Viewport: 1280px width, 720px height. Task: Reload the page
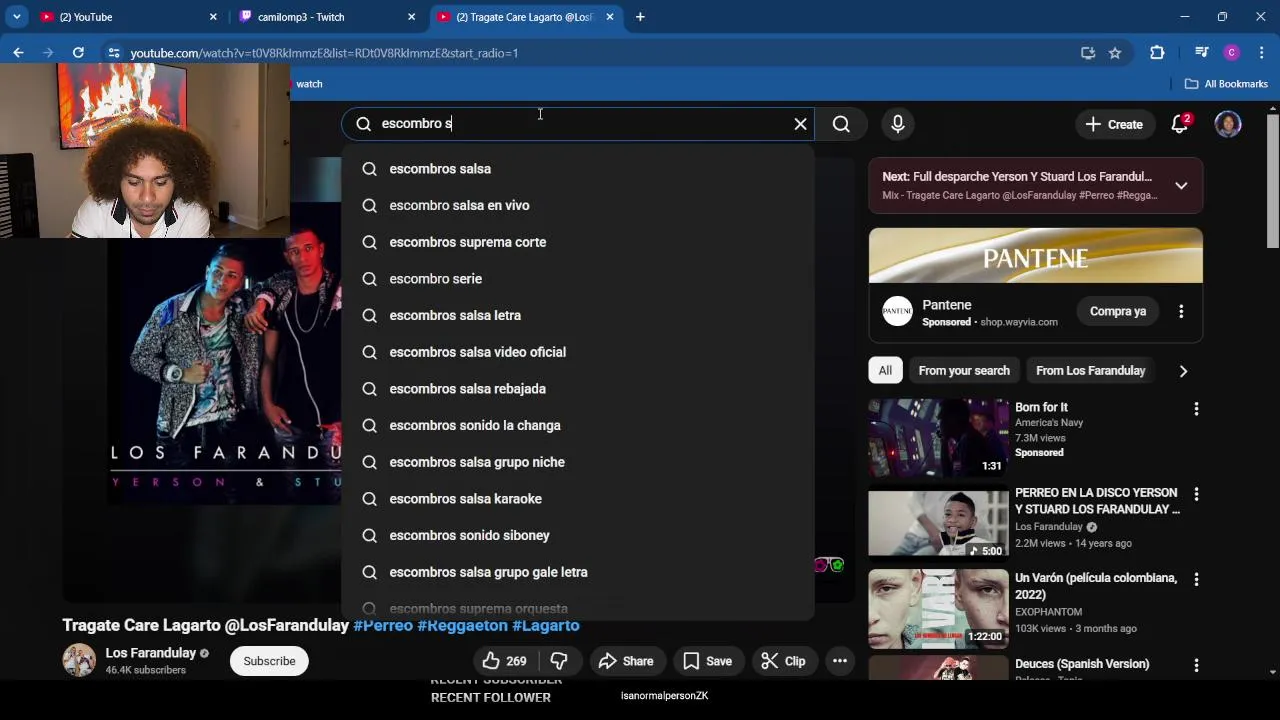pyautogui.click(x=78, y=53)
